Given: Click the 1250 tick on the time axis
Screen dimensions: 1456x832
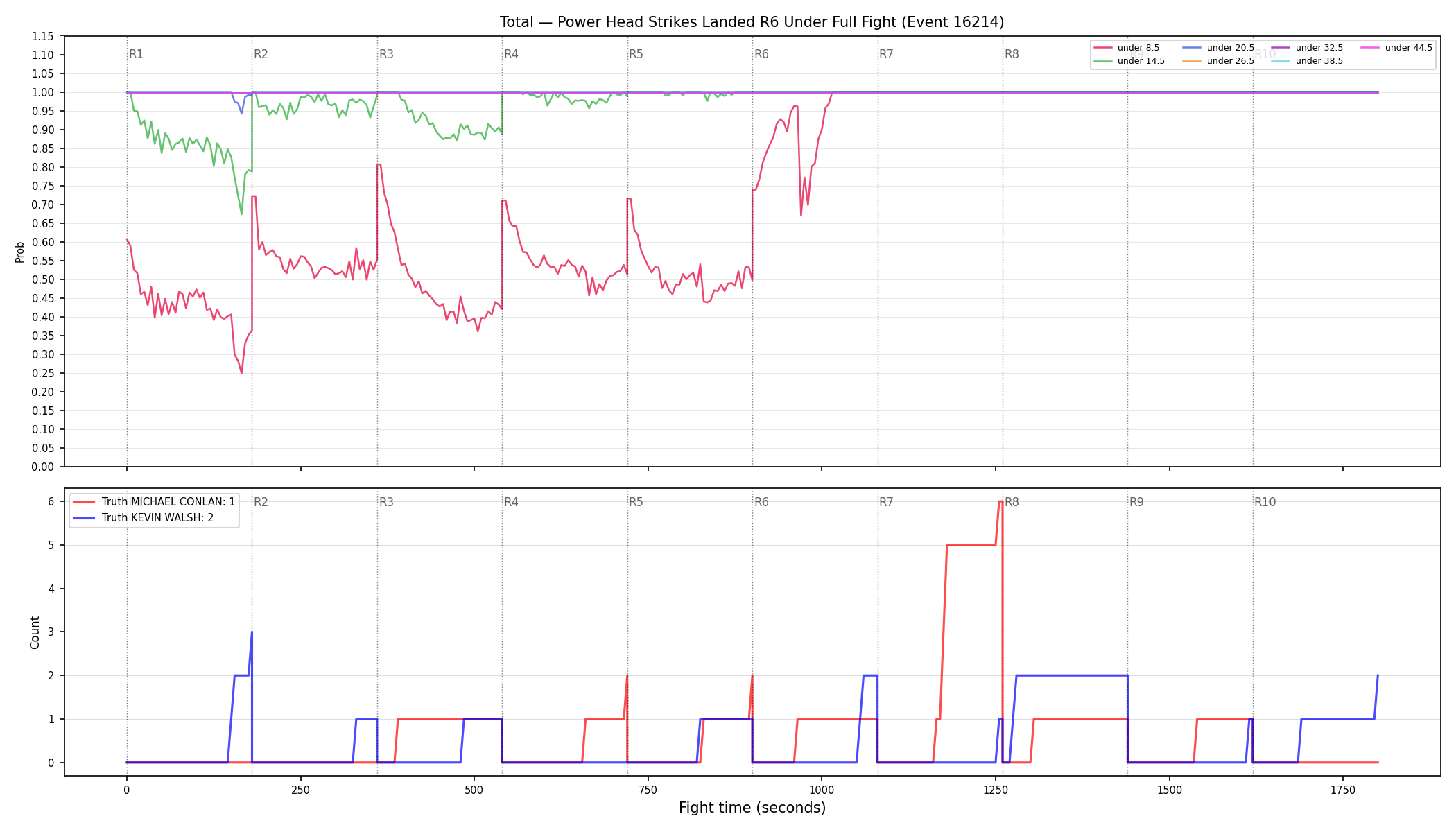Looking at the screenshot, I should point(996,790).
